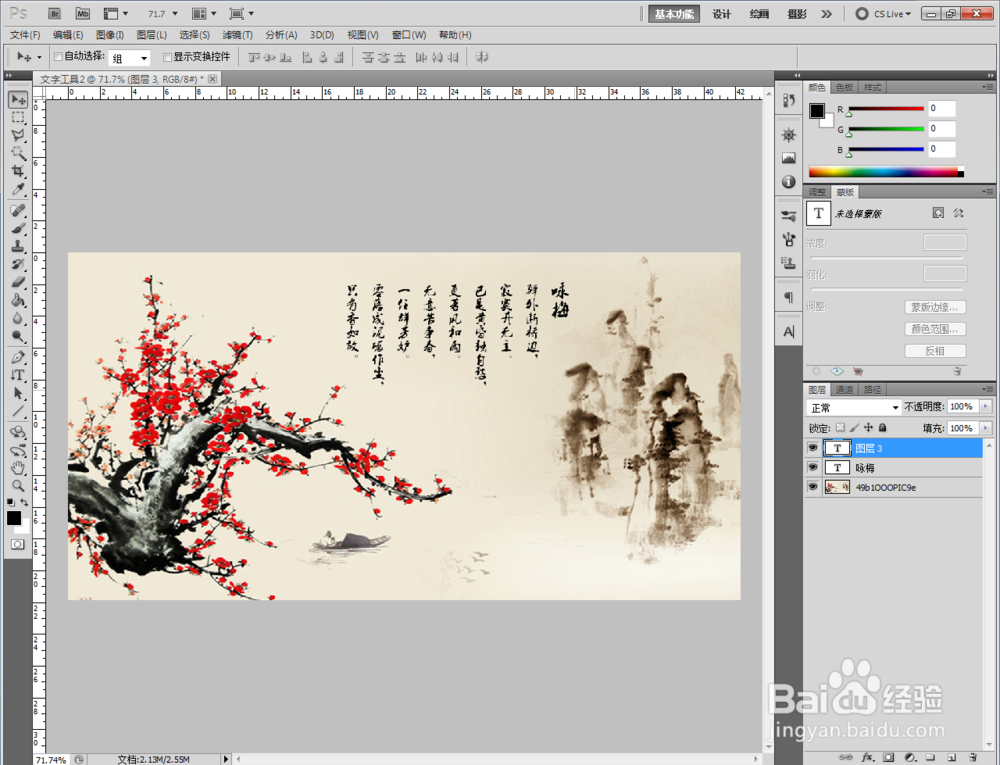Open the 填充 fill slider arrow
The height and width of the screenshot is (765, 1000).
[986, 428]
